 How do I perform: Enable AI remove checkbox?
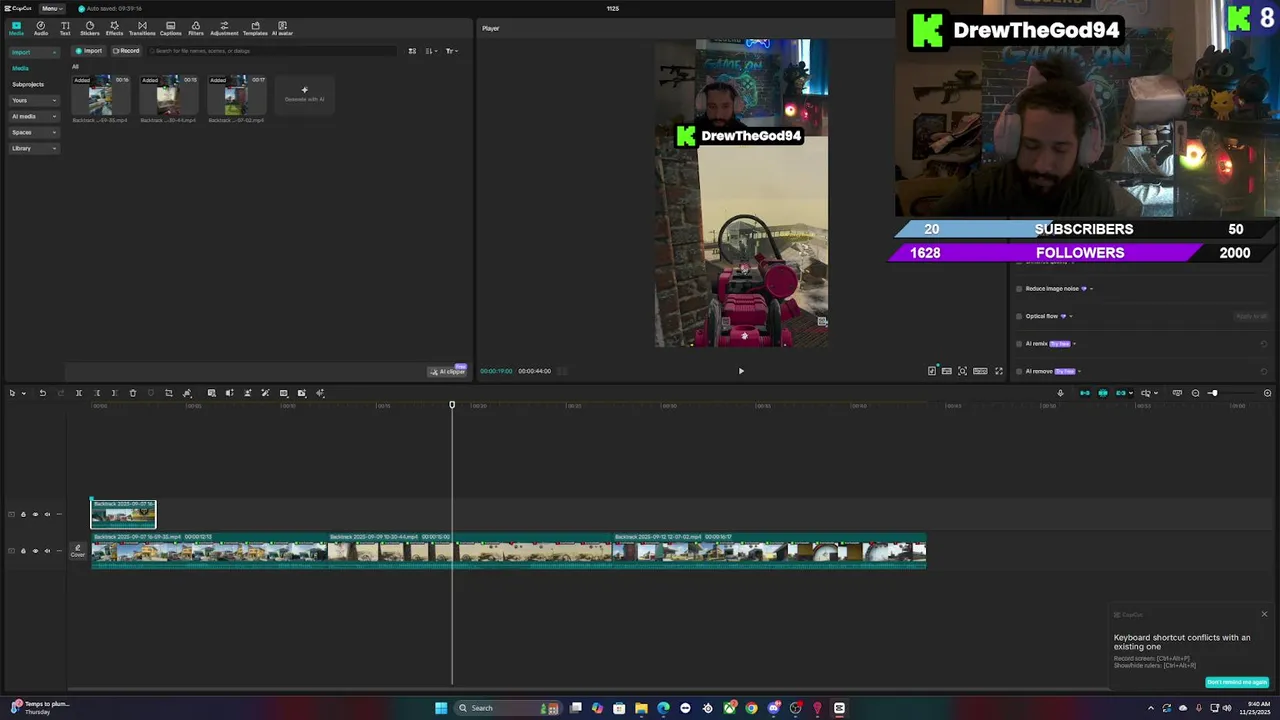click(1019, 371)
